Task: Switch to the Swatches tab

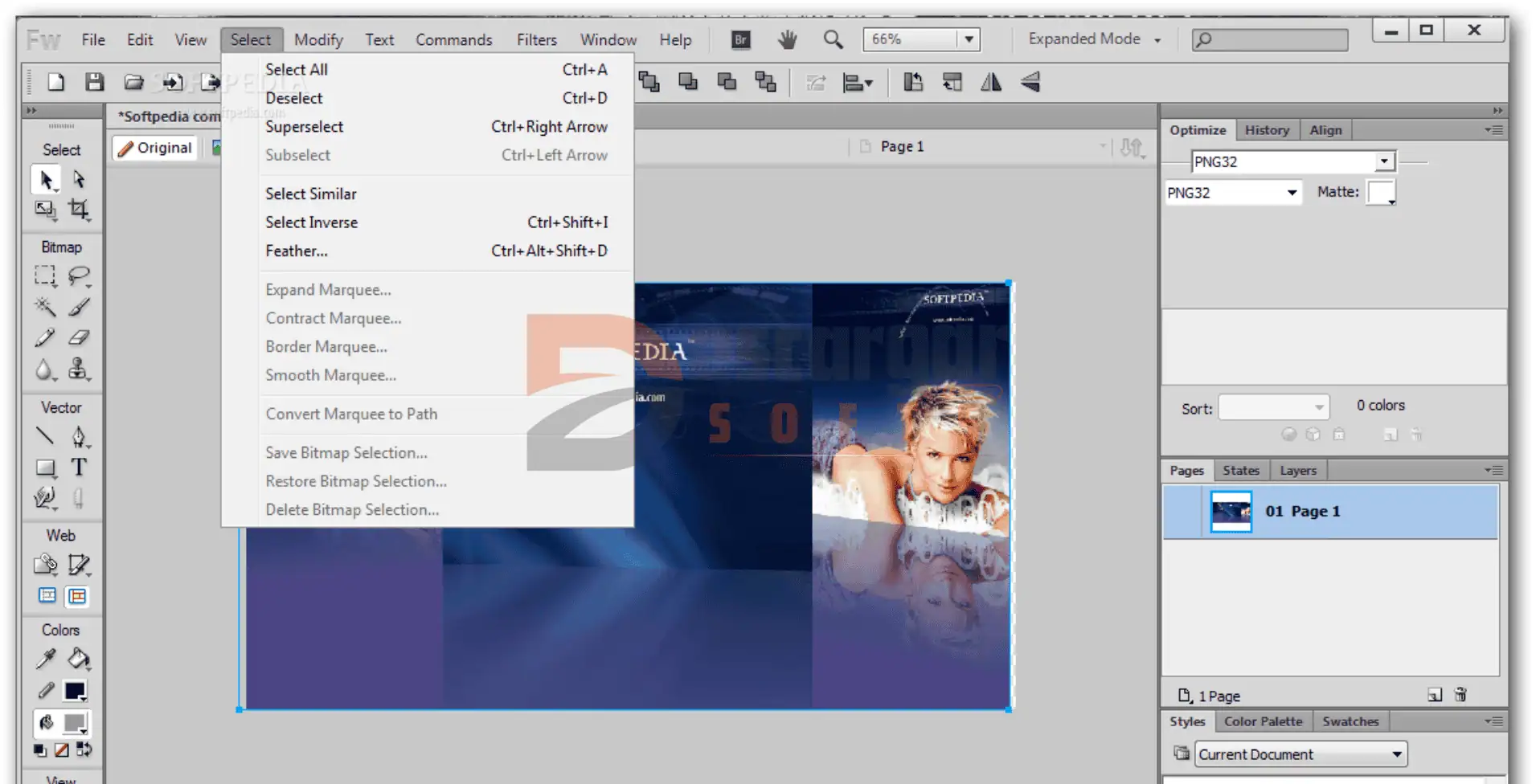Action: coord(1350,721)
